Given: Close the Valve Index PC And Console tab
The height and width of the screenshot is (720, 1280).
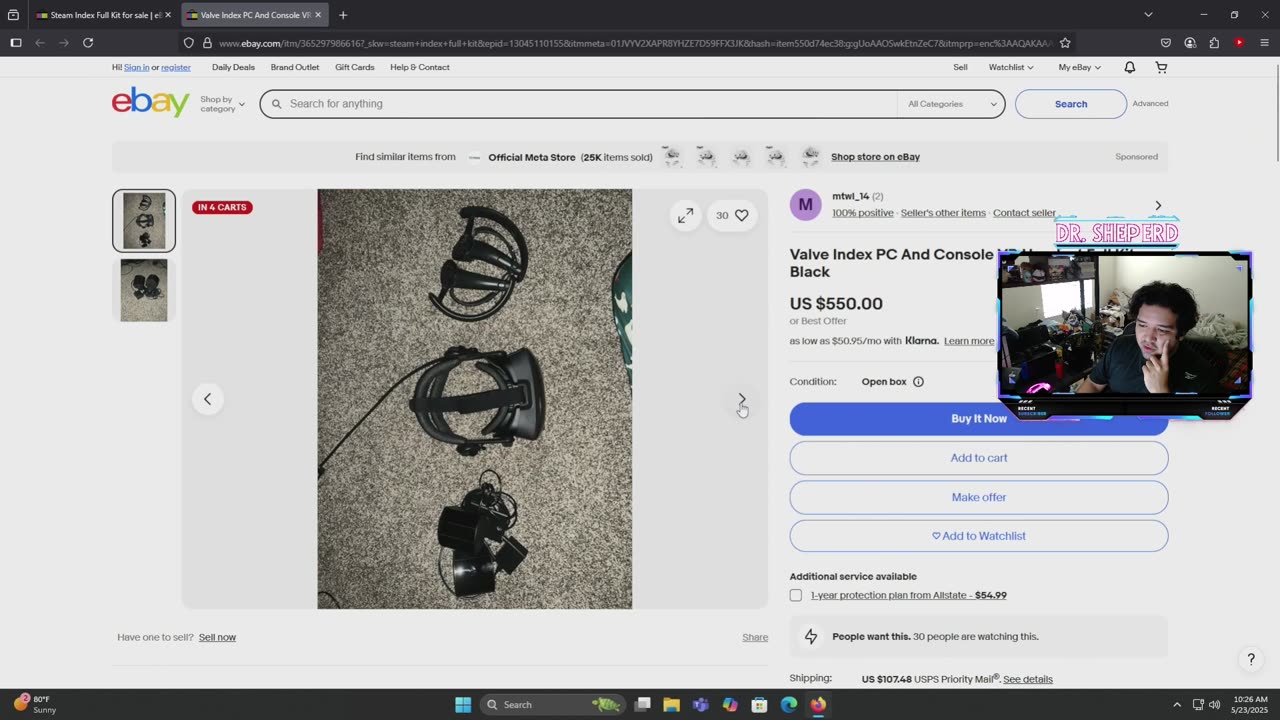Looking at the screenshot, I should tap(318, 15).
